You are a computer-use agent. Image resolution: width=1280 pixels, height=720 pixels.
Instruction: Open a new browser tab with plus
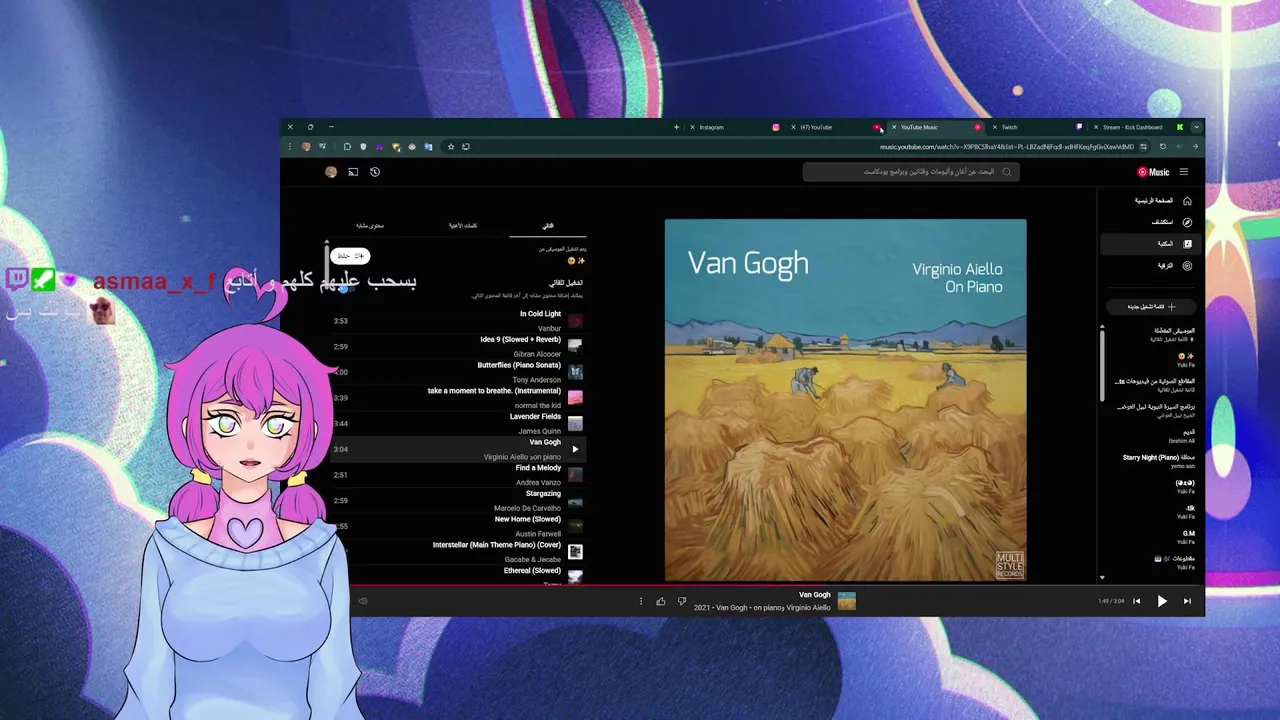point(676,127)
